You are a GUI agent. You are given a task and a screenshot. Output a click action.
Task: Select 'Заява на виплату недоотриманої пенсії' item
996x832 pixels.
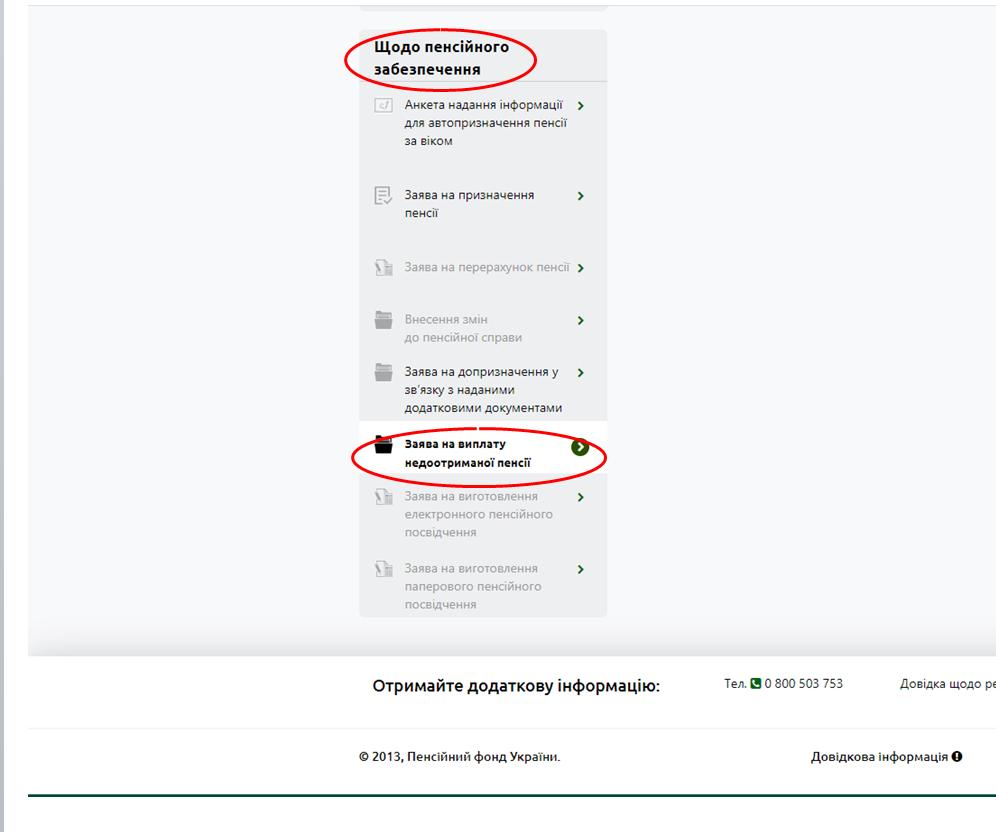tap(467, 453)
